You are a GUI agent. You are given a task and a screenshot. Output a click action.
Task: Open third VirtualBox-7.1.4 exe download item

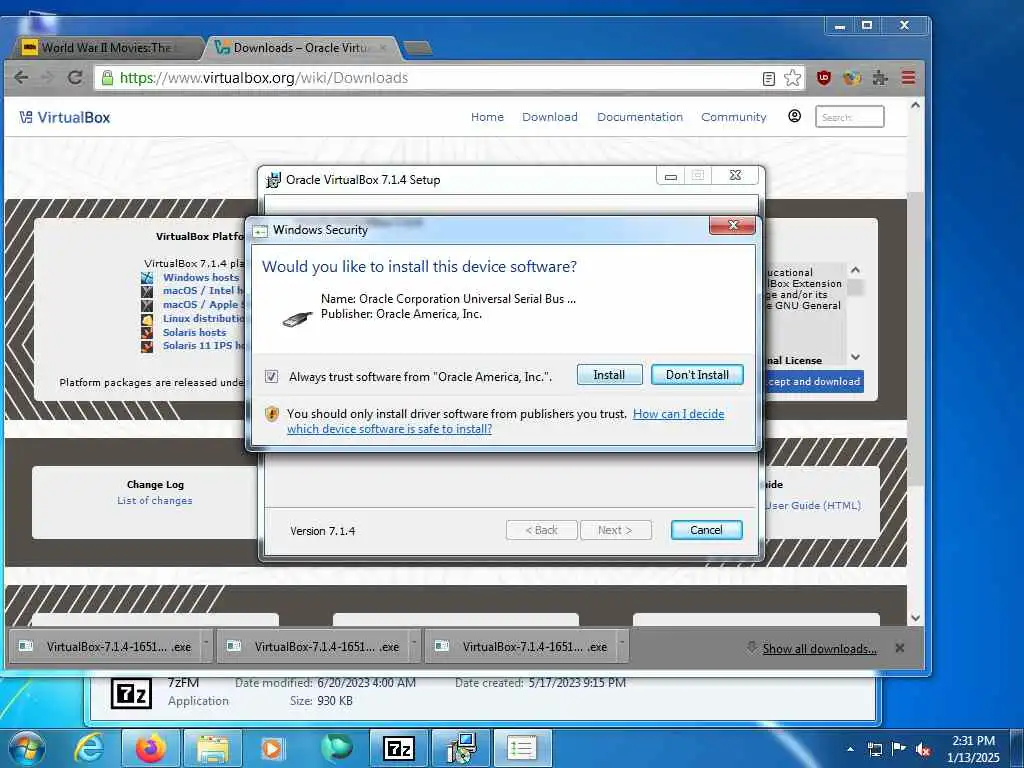coord(520,647)
